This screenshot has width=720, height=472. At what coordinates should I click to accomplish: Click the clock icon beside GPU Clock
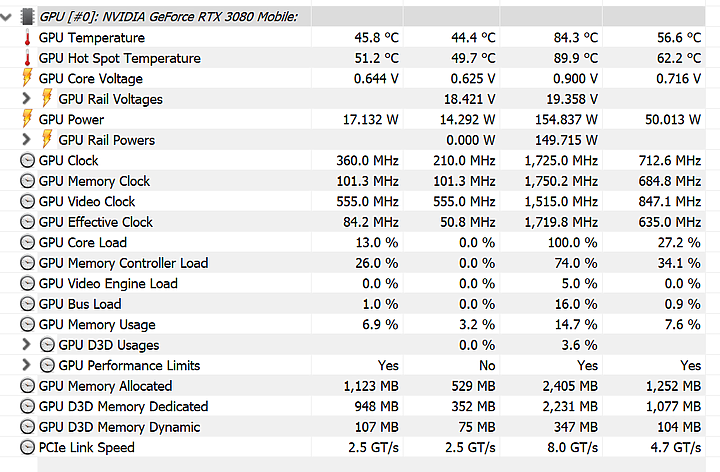tap(27, 161)
